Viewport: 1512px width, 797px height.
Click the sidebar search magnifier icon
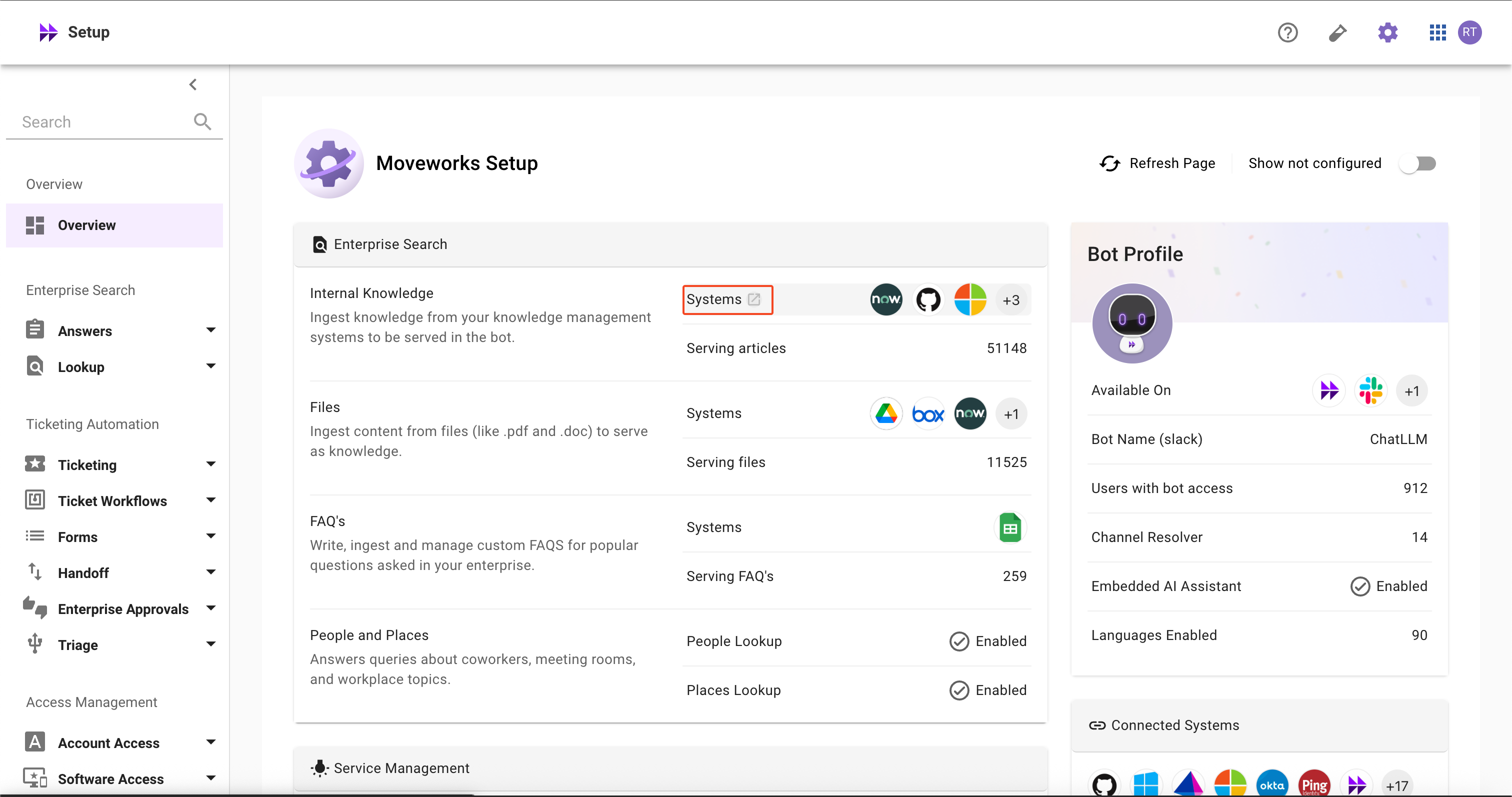click(202, 121)
